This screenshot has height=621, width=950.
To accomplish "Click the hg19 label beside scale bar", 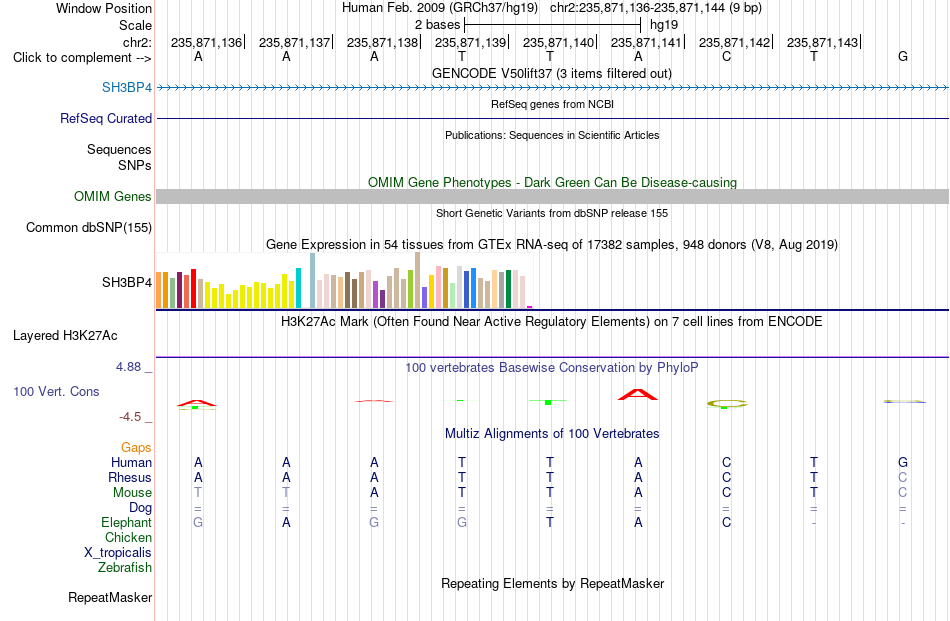I will click(x=663, y=25).
